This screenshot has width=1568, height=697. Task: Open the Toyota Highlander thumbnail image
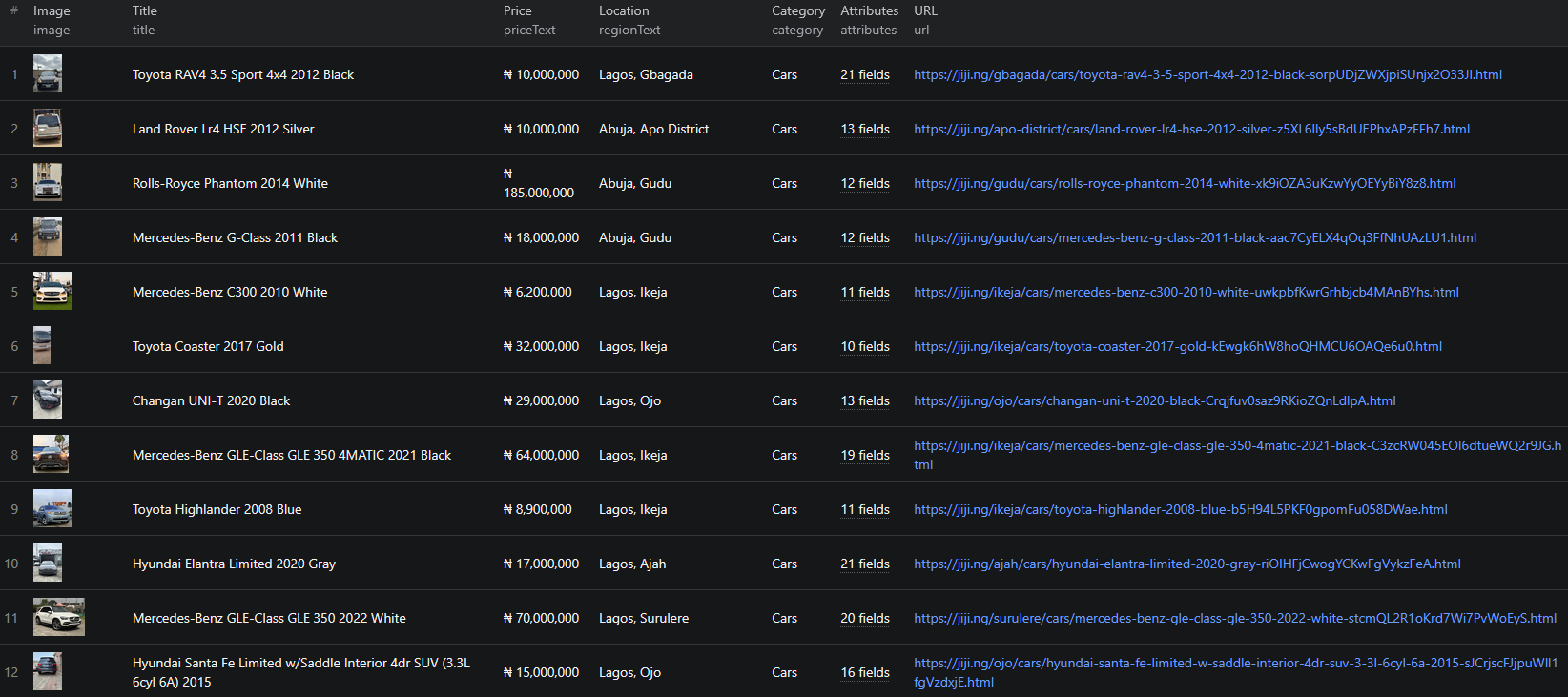(x=52, y=508)
